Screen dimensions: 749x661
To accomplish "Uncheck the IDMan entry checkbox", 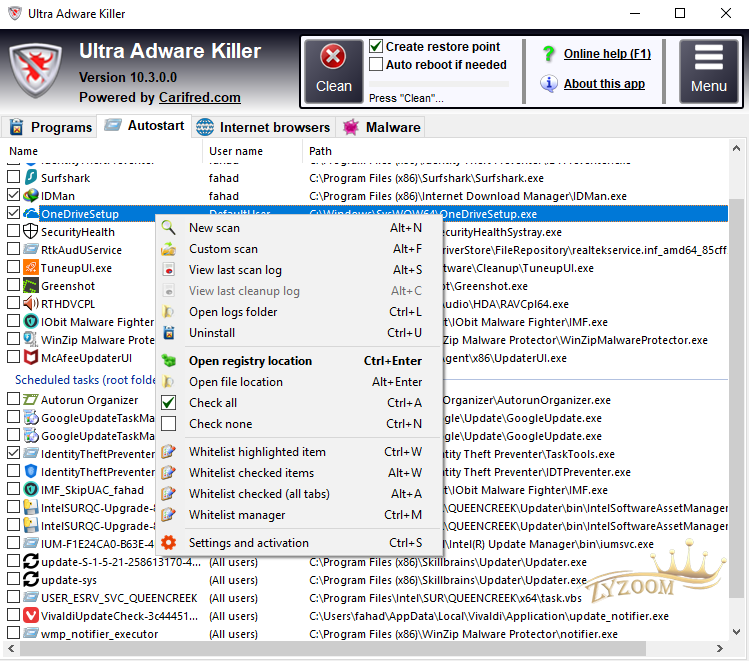I will [x=13, y=195].
